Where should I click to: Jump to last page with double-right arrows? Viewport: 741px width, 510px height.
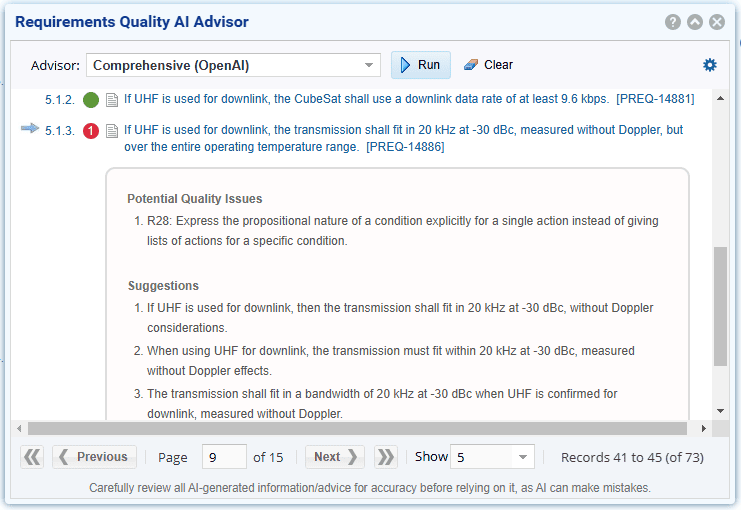tap(386, 457)
